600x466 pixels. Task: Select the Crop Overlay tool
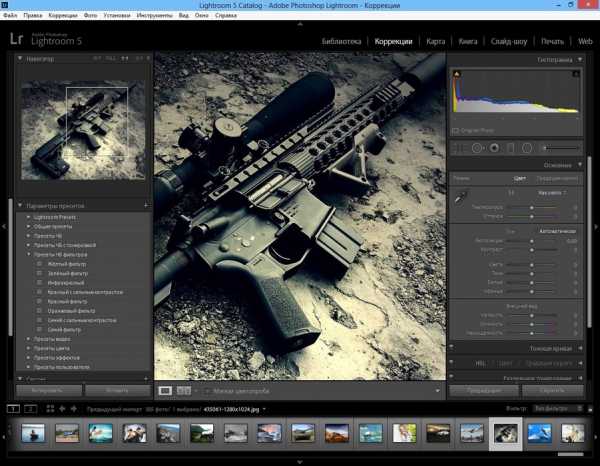tap(461, 147)
